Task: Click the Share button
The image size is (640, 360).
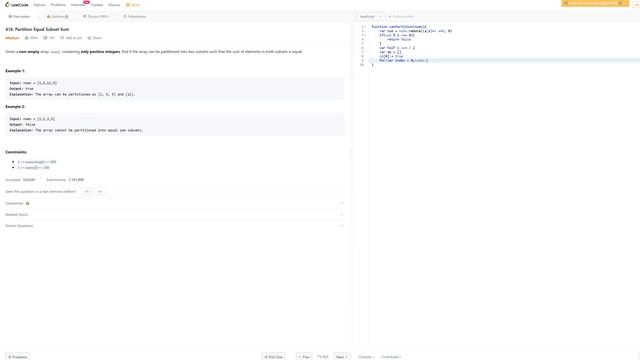Action: [95, 38]
